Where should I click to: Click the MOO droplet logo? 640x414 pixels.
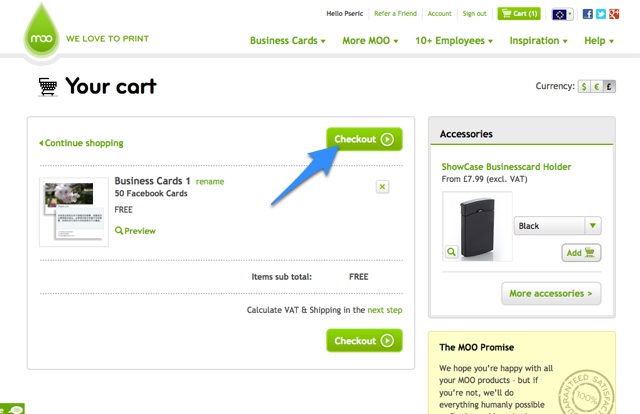click(x=41, y=31)
